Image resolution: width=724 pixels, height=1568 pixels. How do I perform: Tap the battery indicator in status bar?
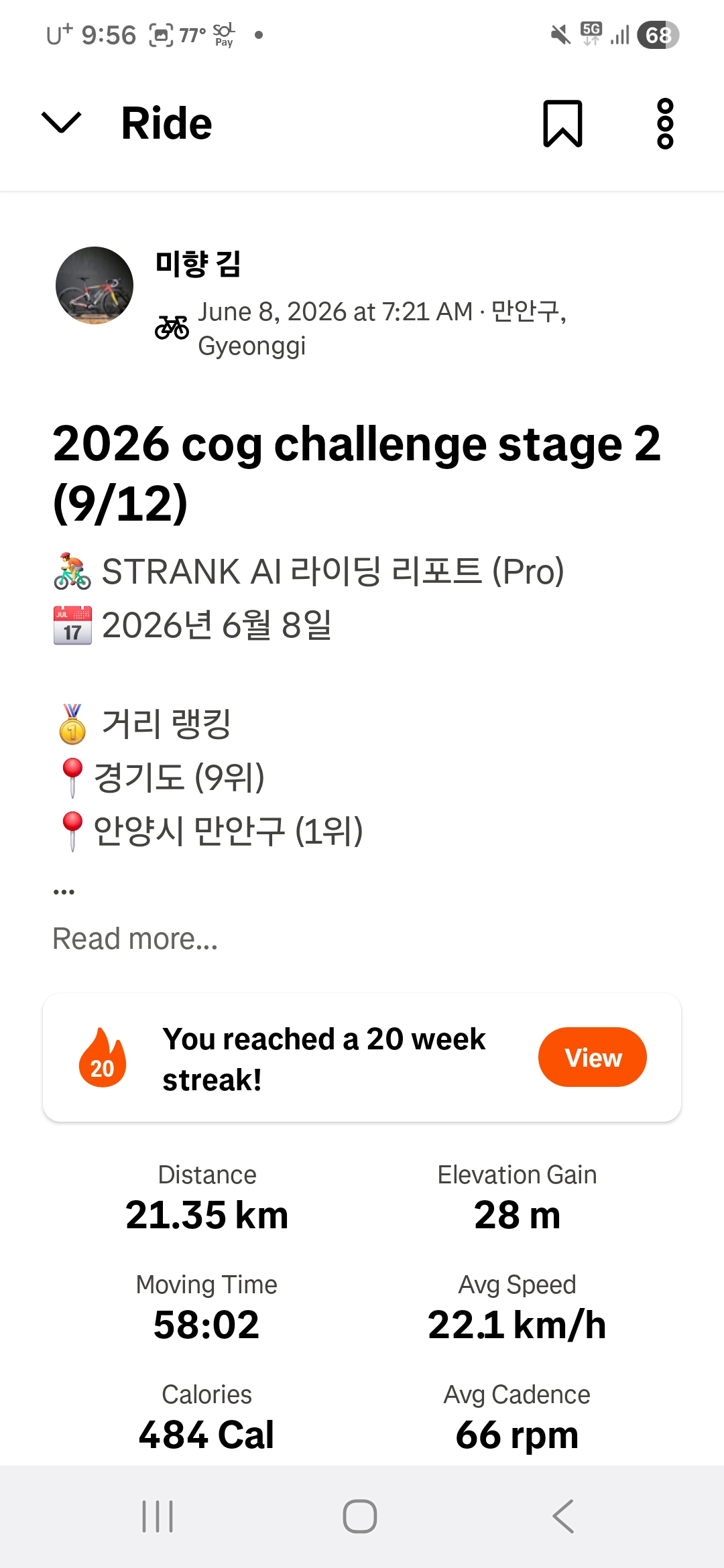658,35
